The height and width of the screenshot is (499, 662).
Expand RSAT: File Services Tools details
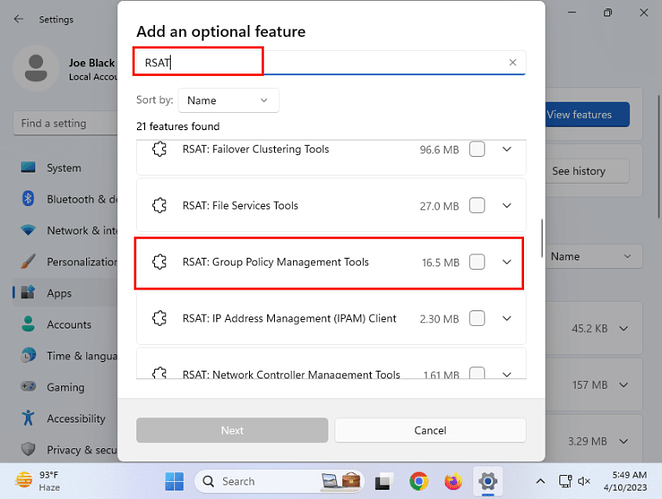[507, 206]
